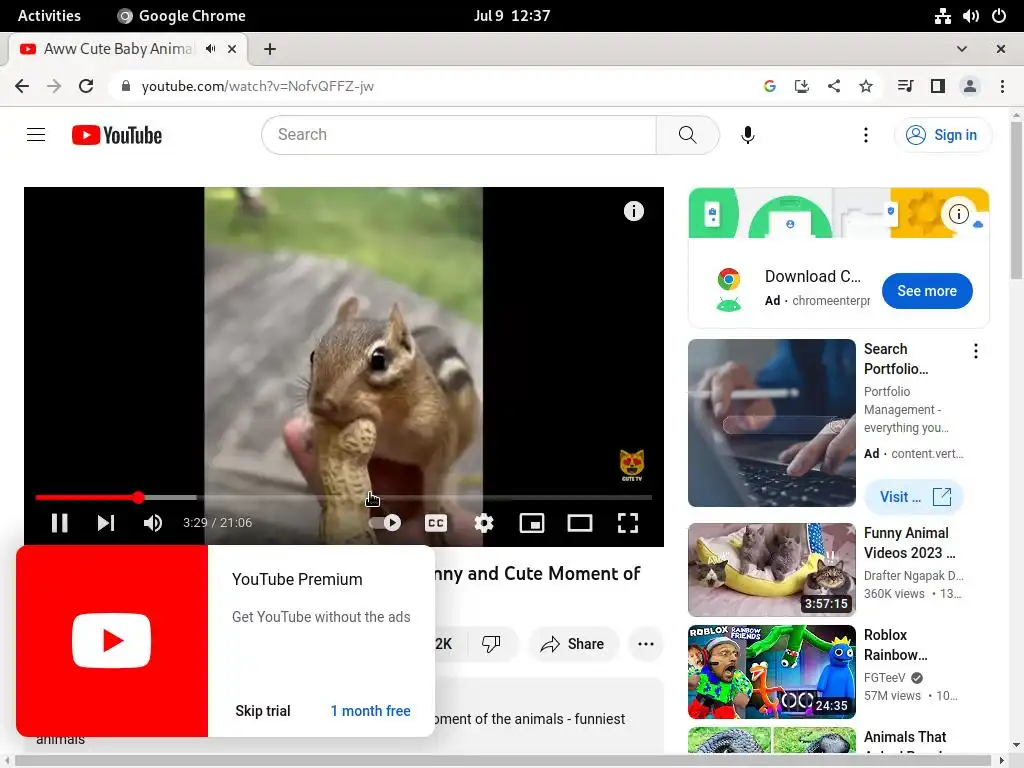Enter full screen mode
Screen dimensions: 1024x768
click(628, 523)
